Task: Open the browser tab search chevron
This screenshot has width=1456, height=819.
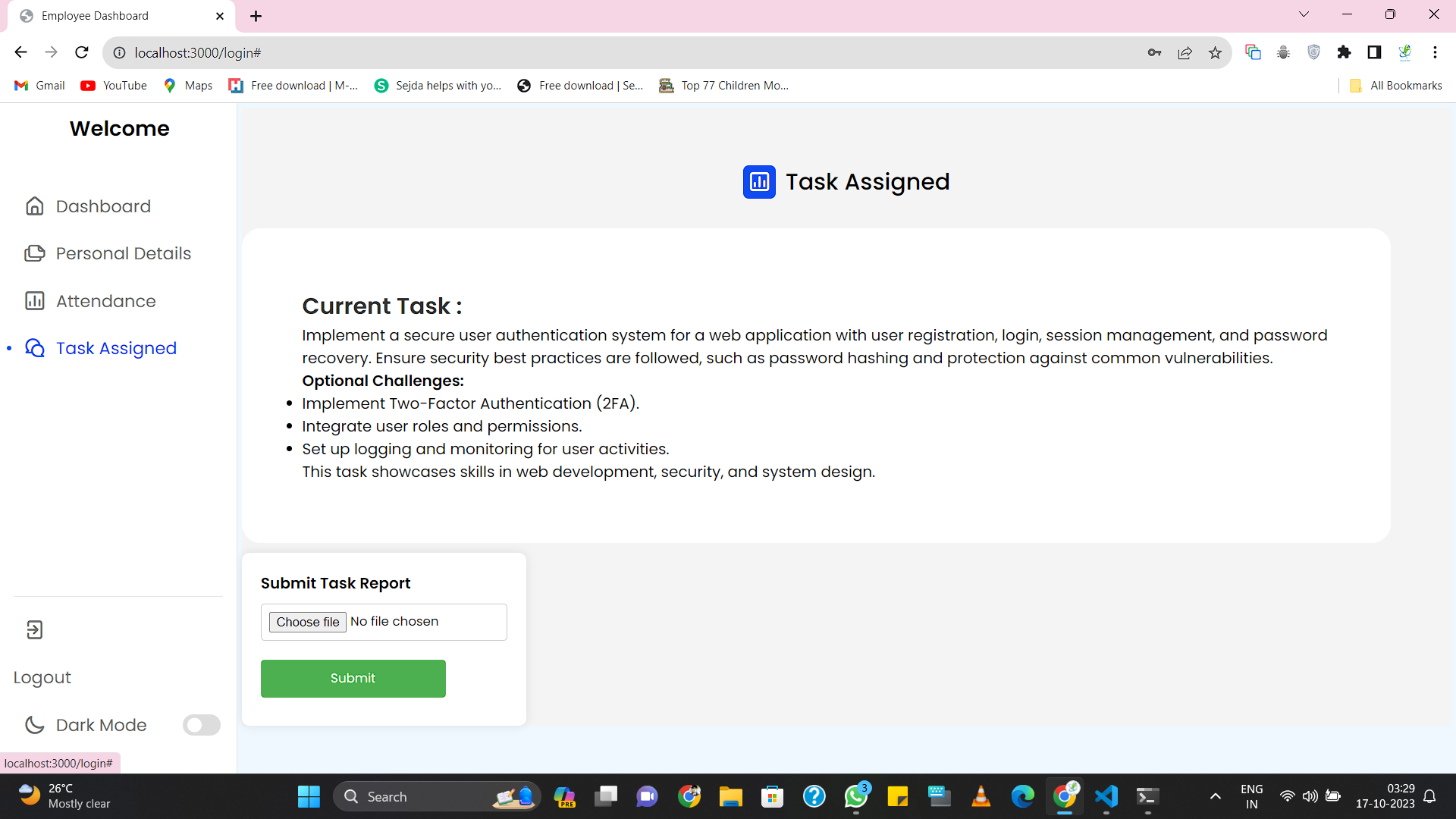Action: 1304,14
